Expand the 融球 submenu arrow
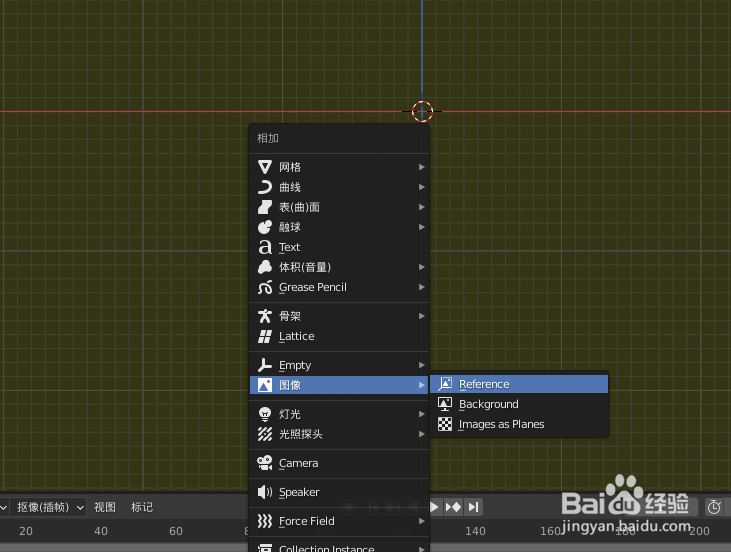Image resolution: width=731 pixels, height=552 pixels. [421, 227]
